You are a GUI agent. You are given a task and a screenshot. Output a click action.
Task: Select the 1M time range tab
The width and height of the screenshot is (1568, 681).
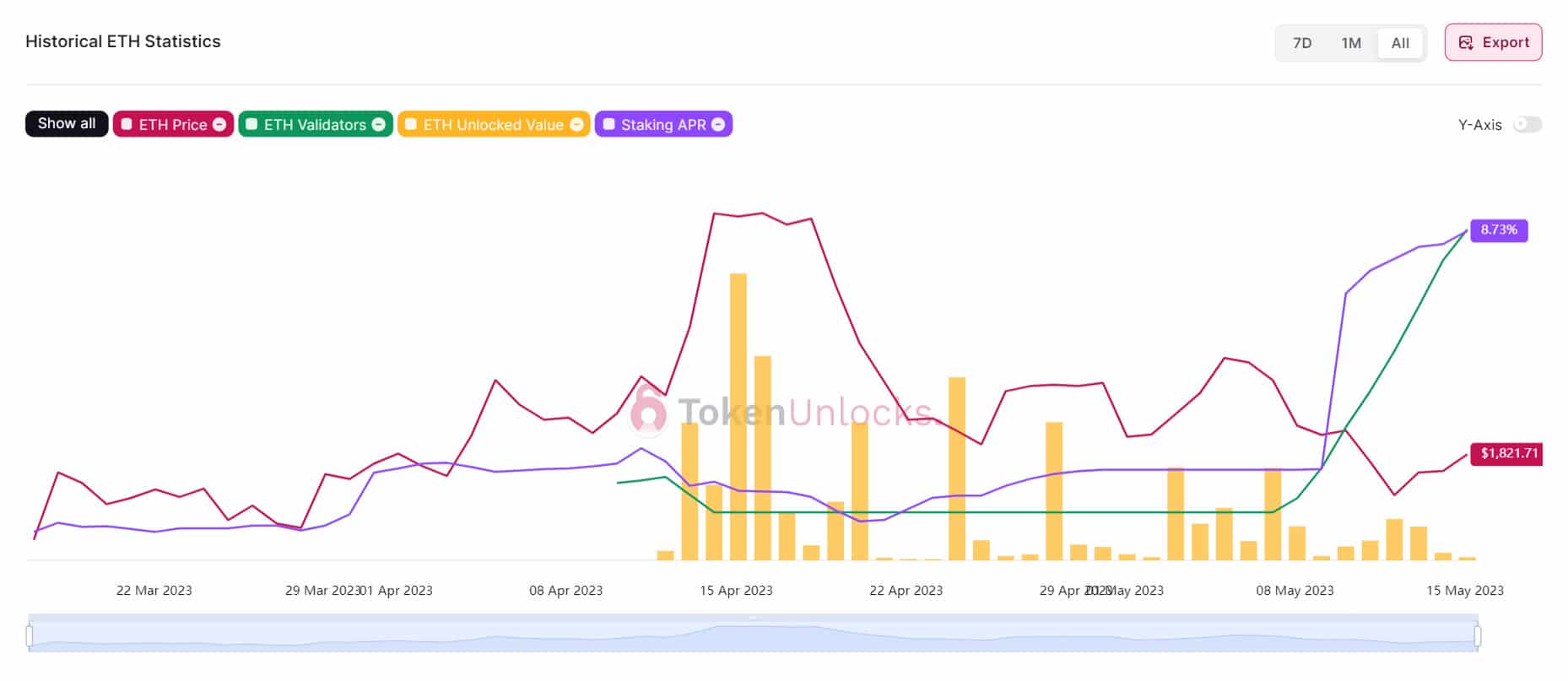point(1351,43)
